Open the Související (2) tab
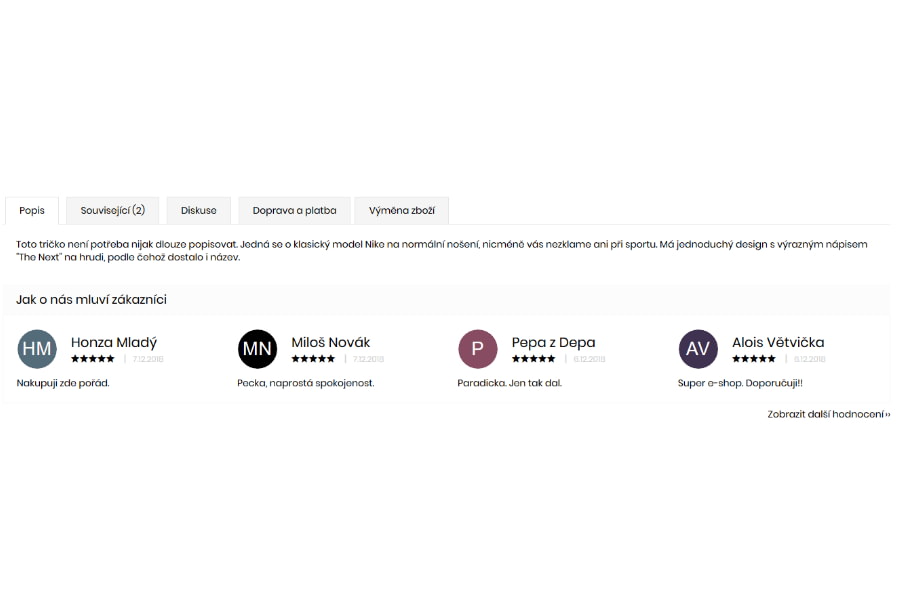900x600 pixels. [112, 211]
